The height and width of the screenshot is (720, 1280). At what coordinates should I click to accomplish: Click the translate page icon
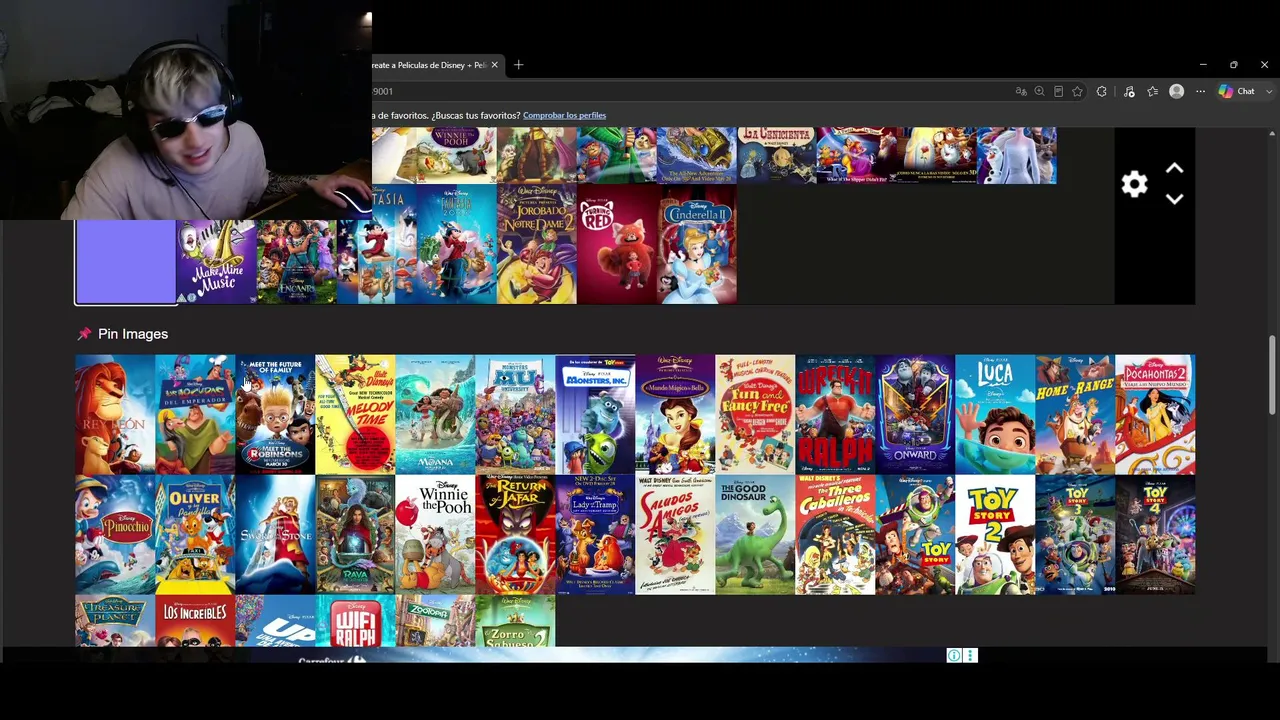pos(1021,91)
